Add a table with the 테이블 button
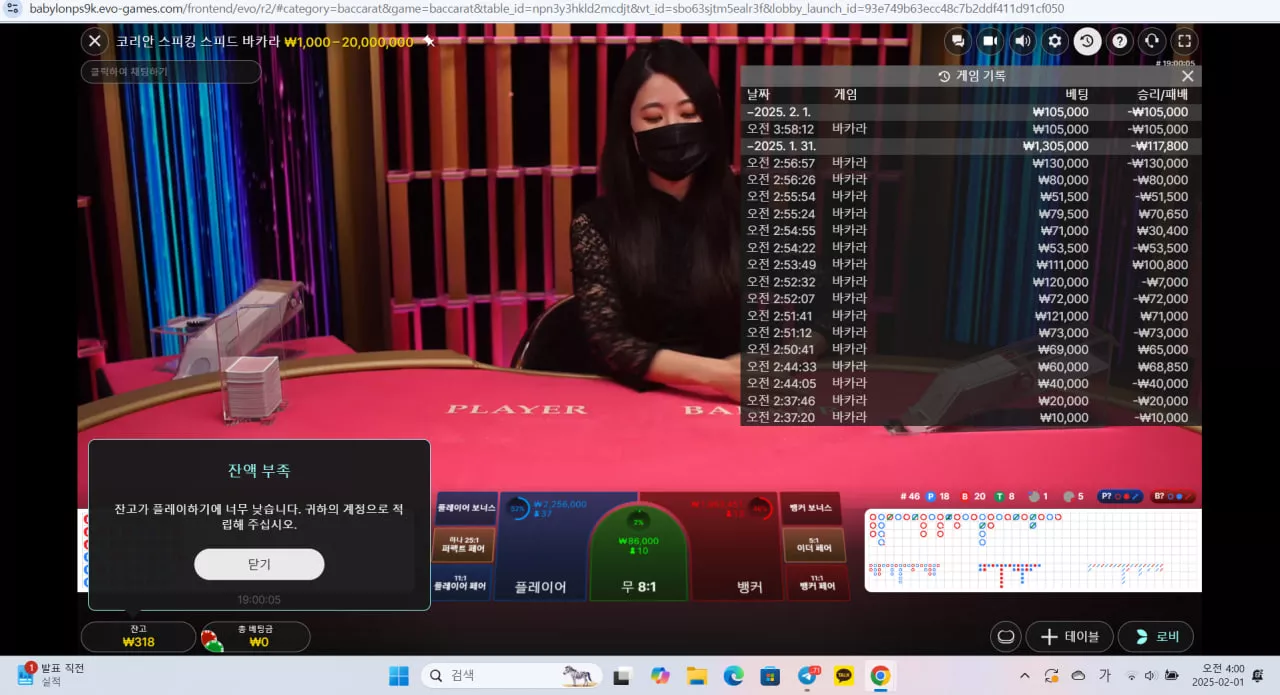Screen dimensions: 1280x695 [x=1070, y=637]
